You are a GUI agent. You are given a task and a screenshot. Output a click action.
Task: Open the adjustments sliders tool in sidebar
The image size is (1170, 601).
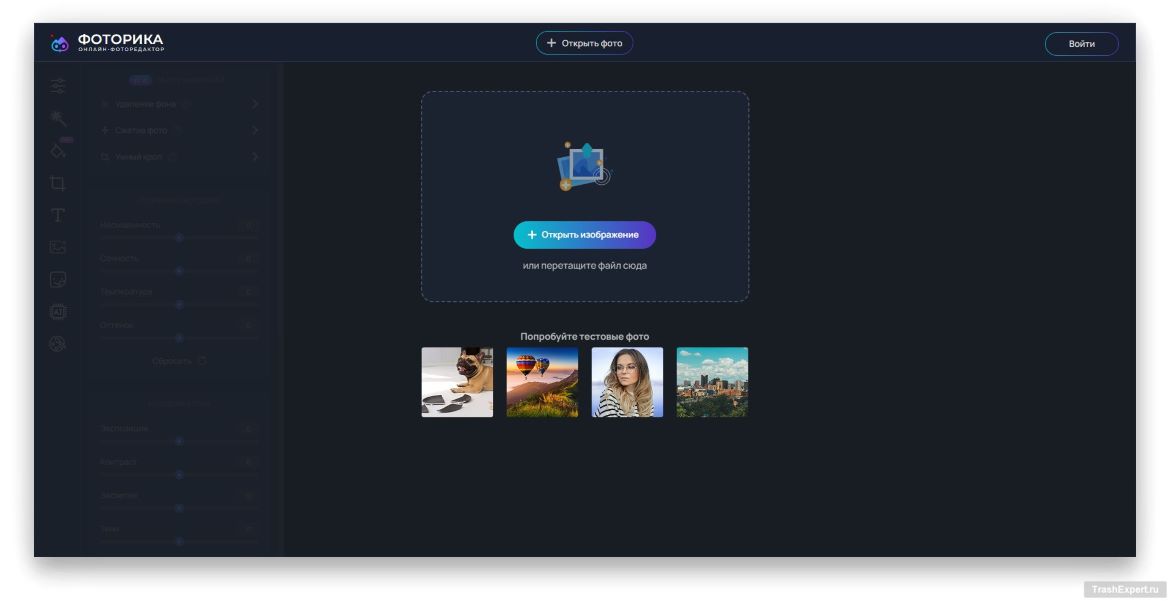(x=58, y=86)
